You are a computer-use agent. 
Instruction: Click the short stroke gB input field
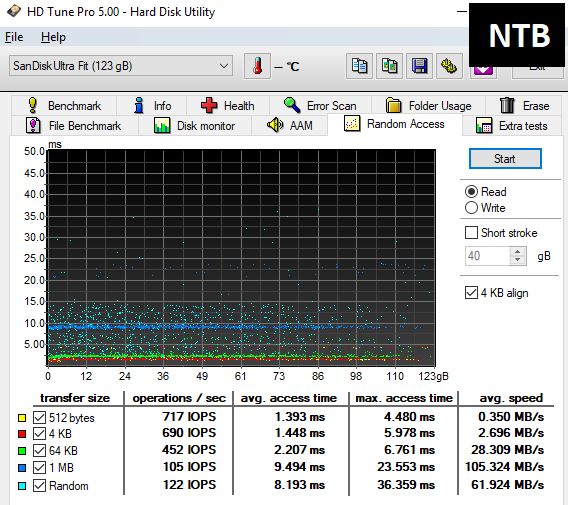click(x=488, y=256)
